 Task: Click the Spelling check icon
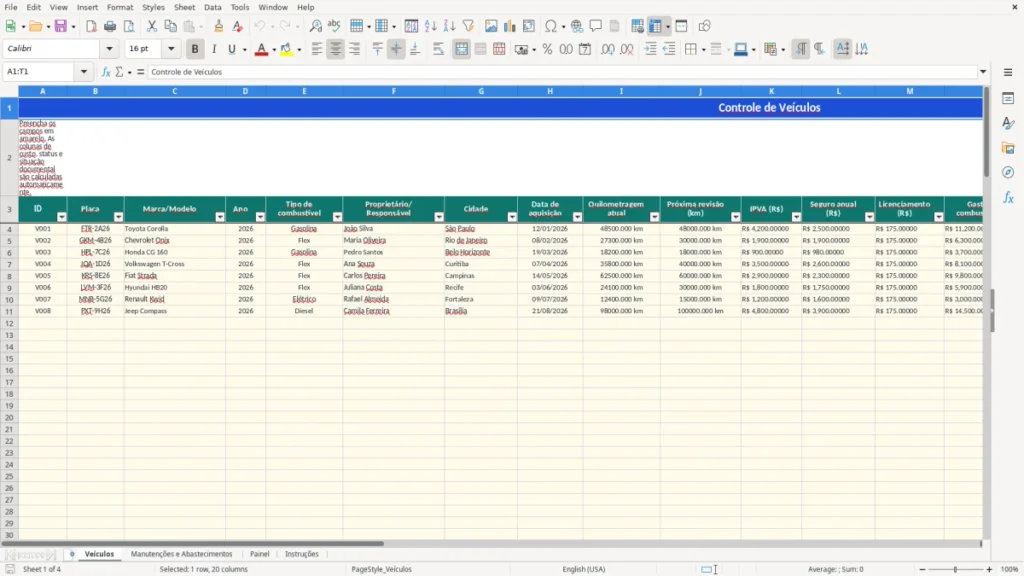point(334,26)
